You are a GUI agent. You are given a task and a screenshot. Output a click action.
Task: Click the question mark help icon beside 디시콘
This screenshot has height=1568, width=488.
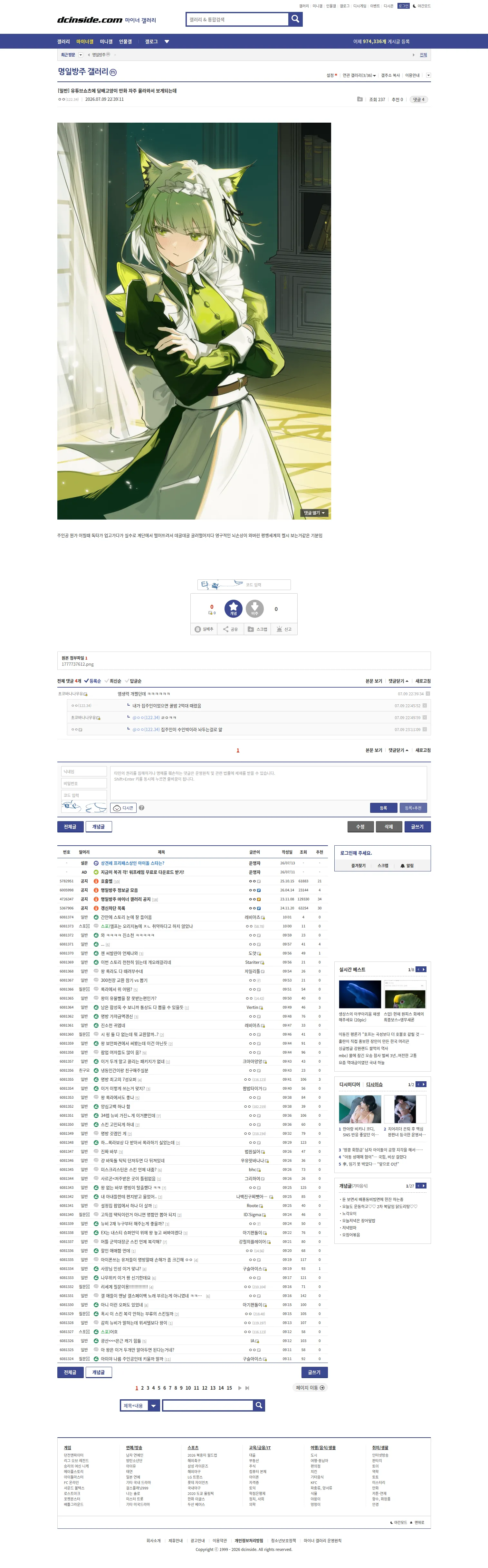point(141,808)
